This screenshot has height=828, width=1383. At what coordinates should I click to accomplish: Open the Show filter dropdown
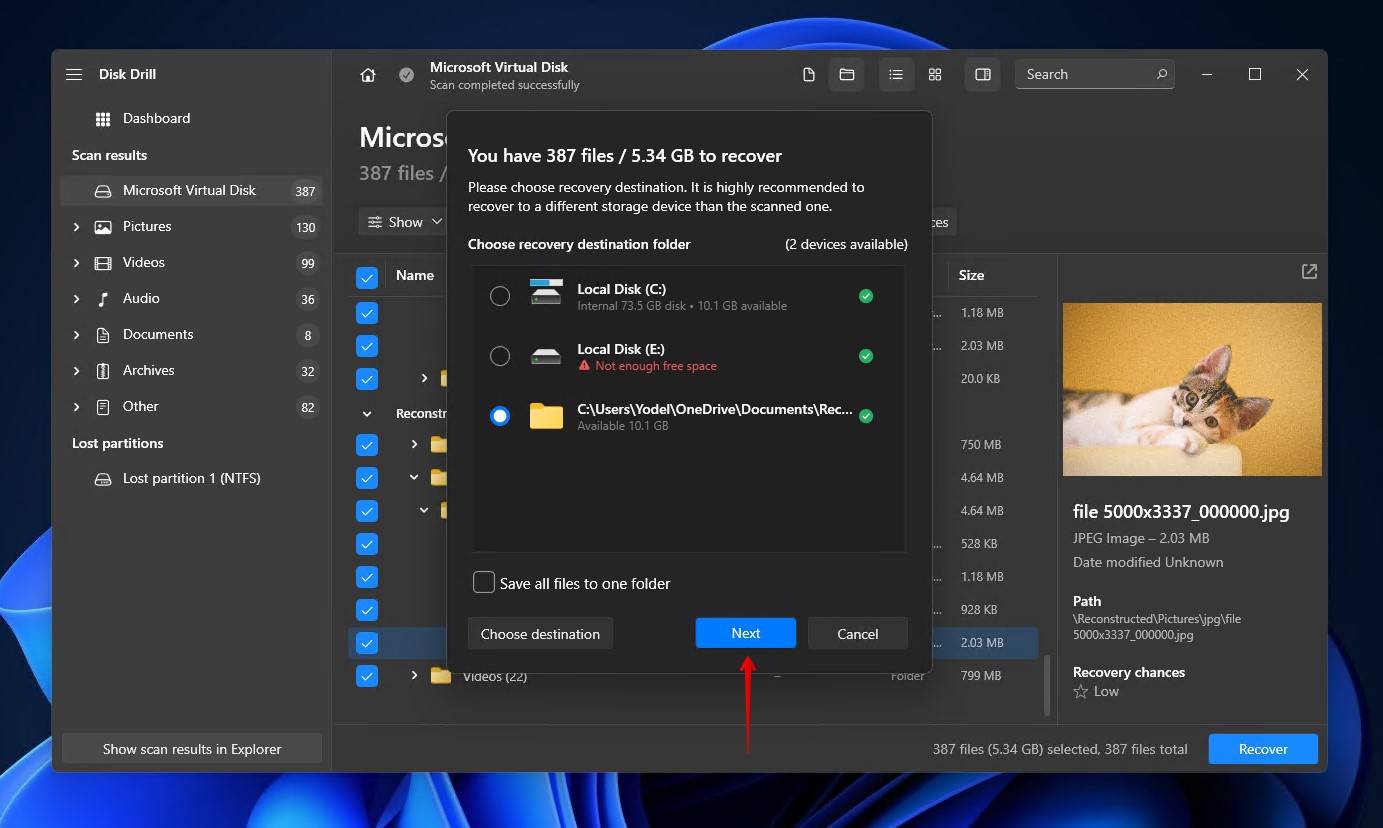pyautogui.click(x=403, y=222)
